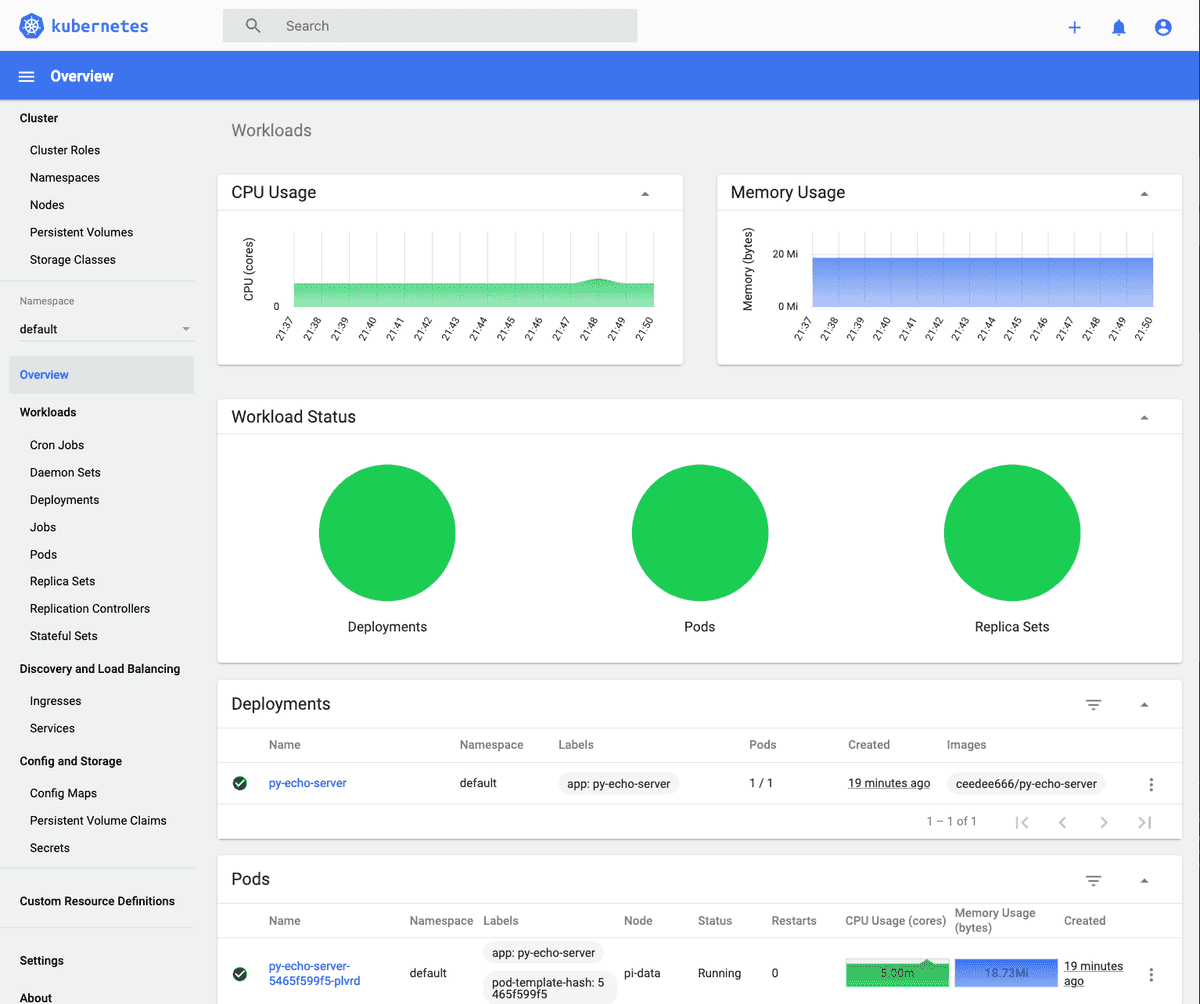Select Deployments in the sidebar
1200x1004 pixels.
coord(64,499)
